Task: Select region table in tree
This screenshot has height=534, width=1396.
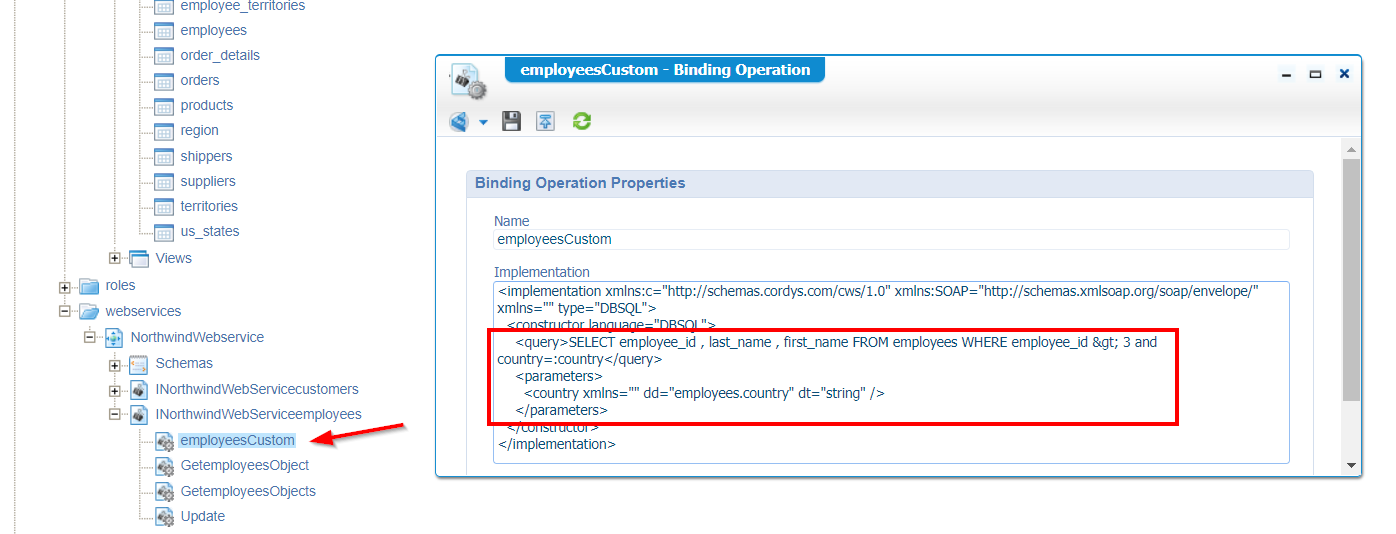Action: 200,130
